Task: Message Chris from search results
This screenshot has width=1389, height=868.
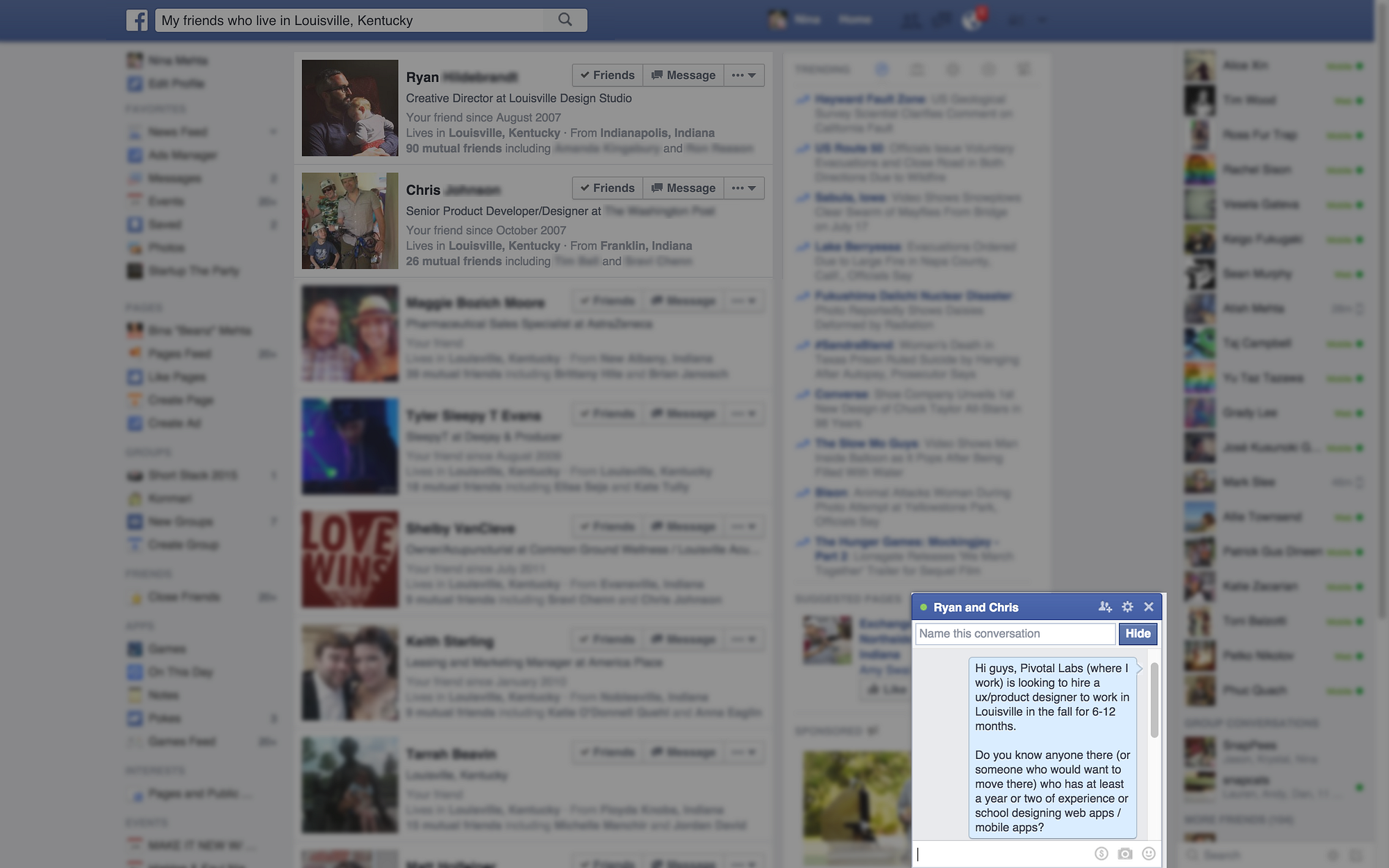Action: point(683,188)
